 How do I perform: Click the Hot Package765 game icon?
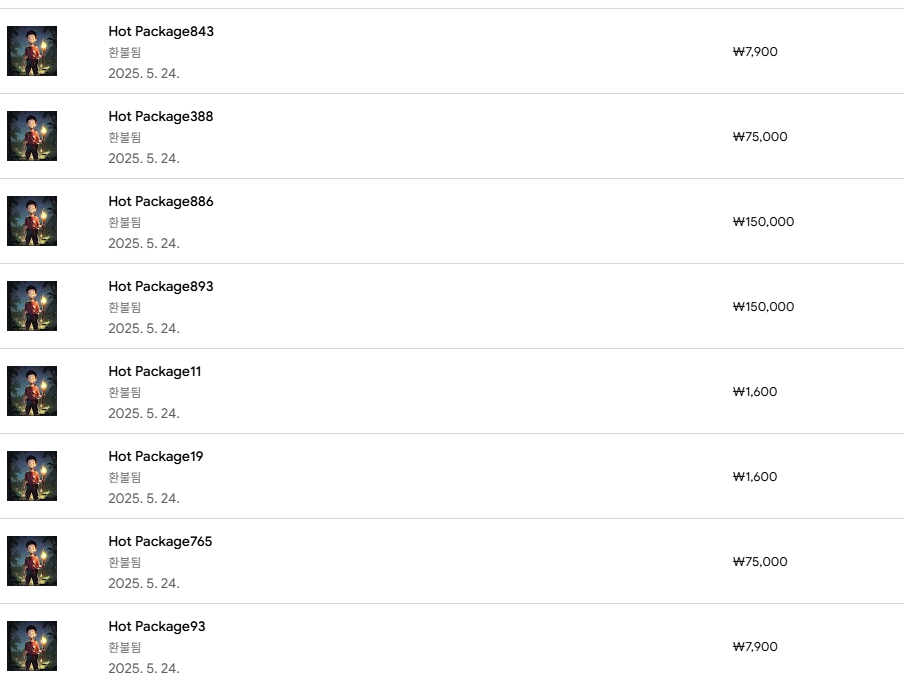32,561
